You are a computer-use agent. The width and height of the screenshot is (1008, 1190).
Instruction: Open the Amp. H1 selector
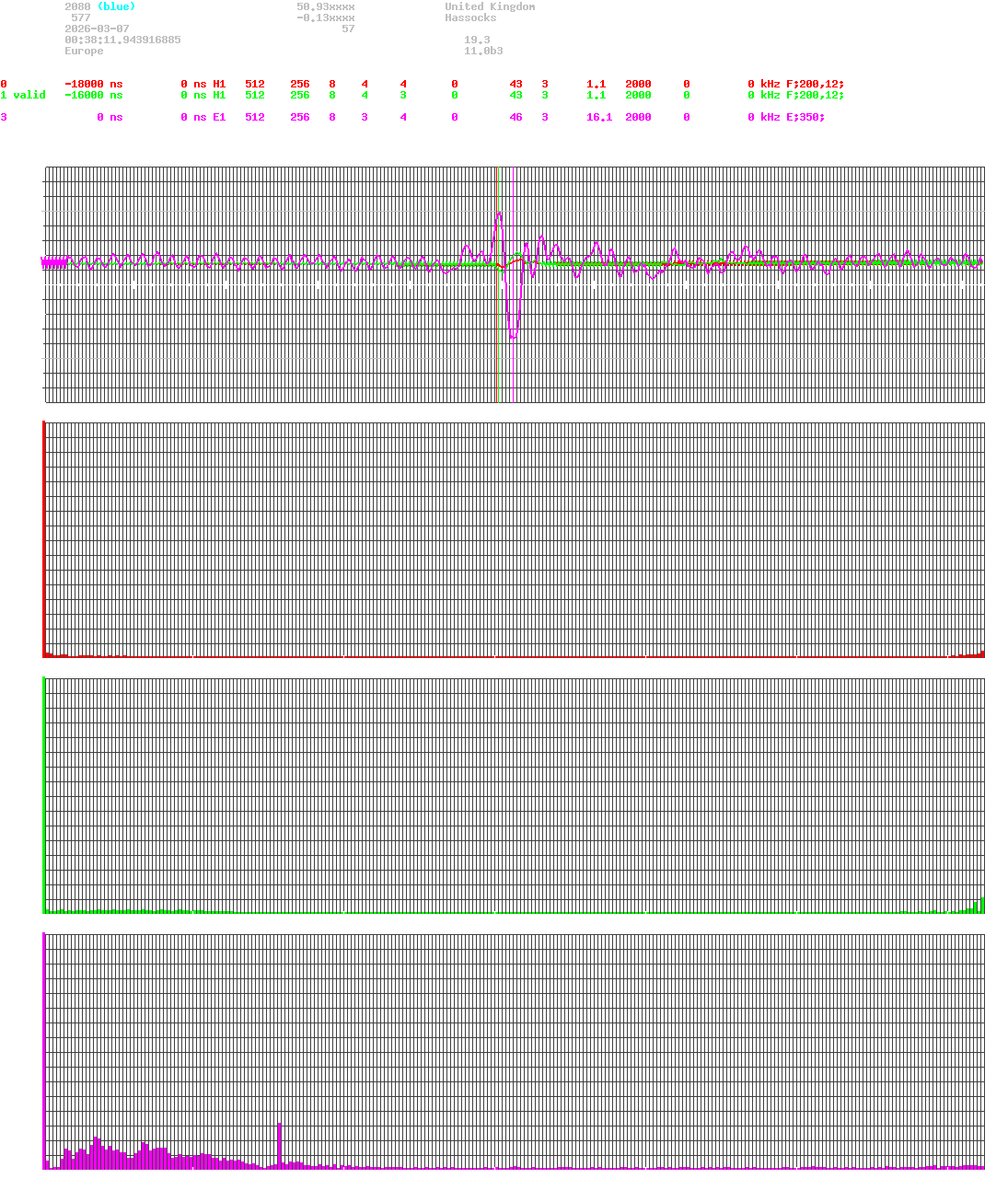(x=218, y=84)
